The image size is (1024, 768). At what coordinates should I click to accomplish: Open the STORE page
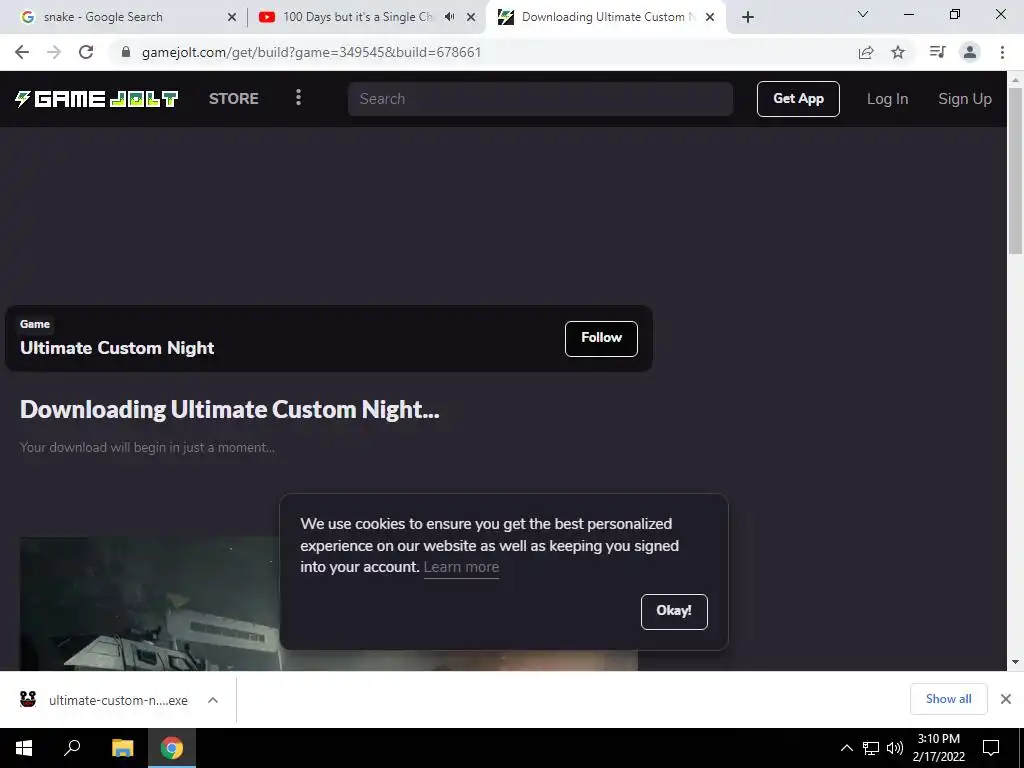pos(234,99)
